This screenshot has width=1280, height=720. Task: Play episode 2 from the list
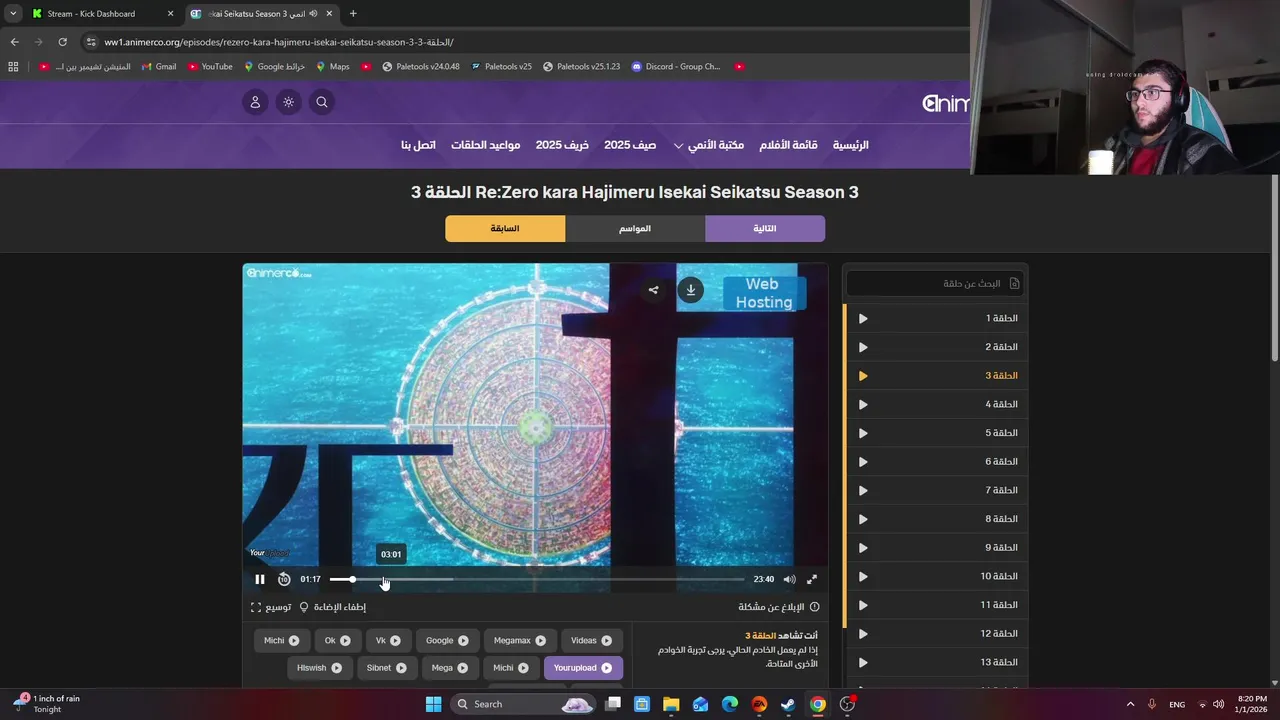[x=863, y=347]
